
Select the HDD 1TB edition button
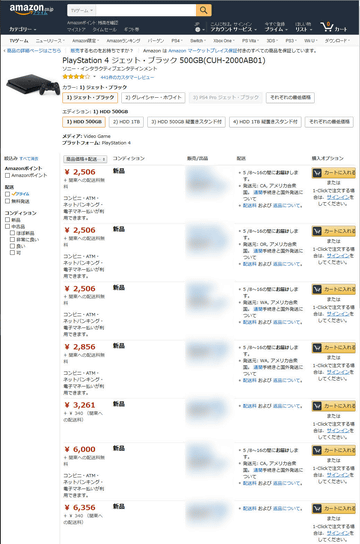126,122
